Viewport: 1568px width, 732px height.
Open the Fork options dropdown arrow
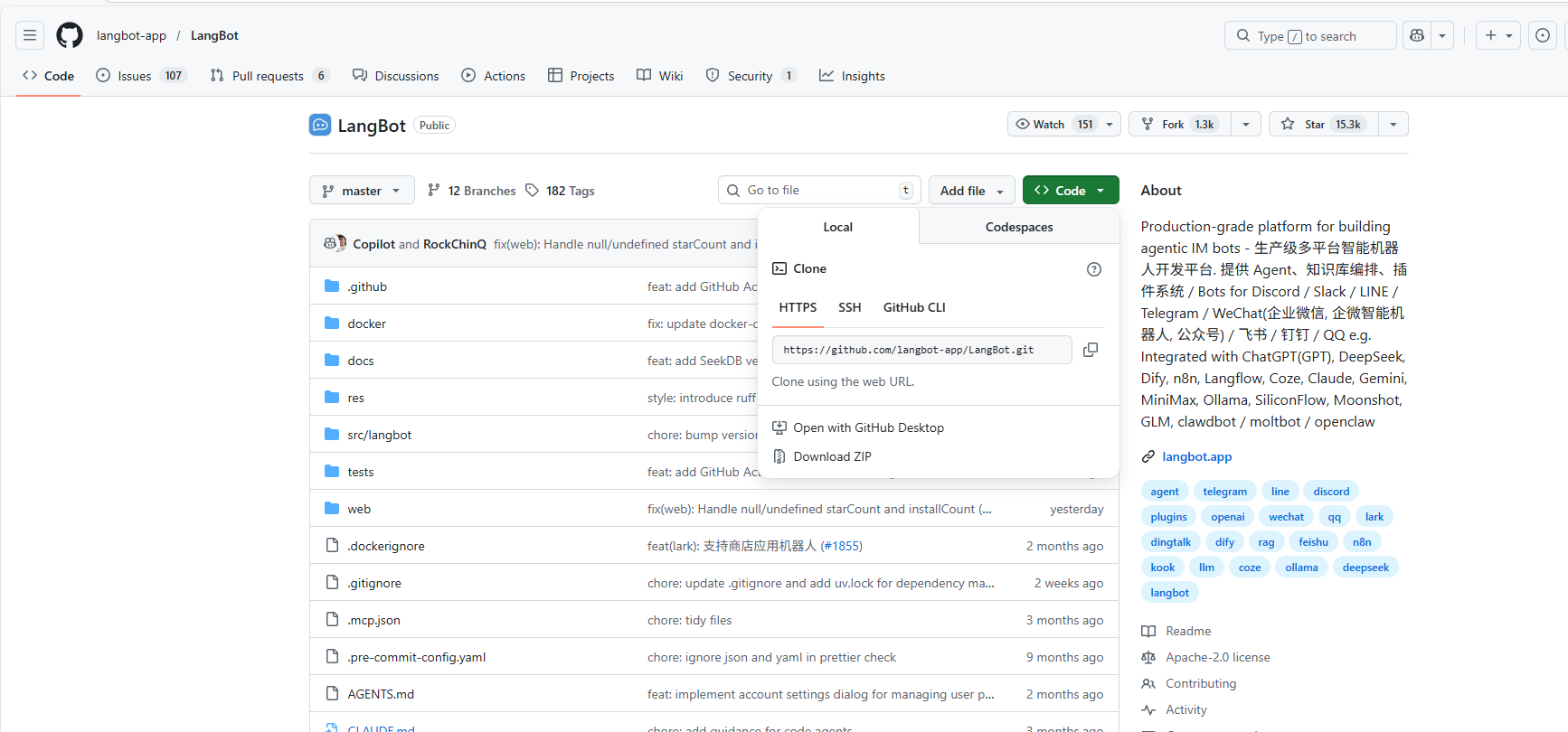click(x=1246, y=124)
